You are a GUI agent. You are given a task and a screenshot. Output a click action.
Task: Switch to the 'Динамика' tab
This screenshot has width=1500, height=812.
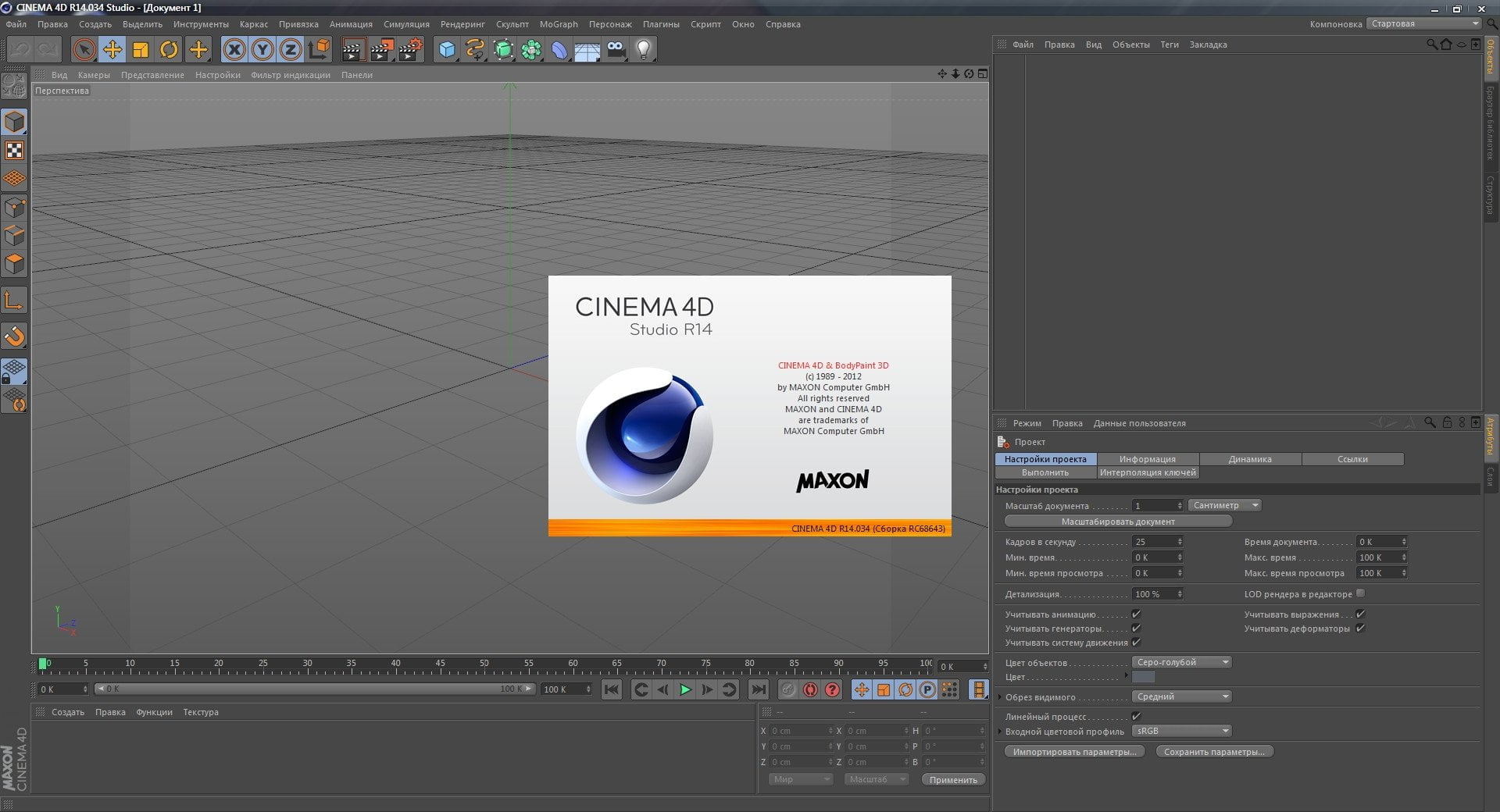point(1250,459)
